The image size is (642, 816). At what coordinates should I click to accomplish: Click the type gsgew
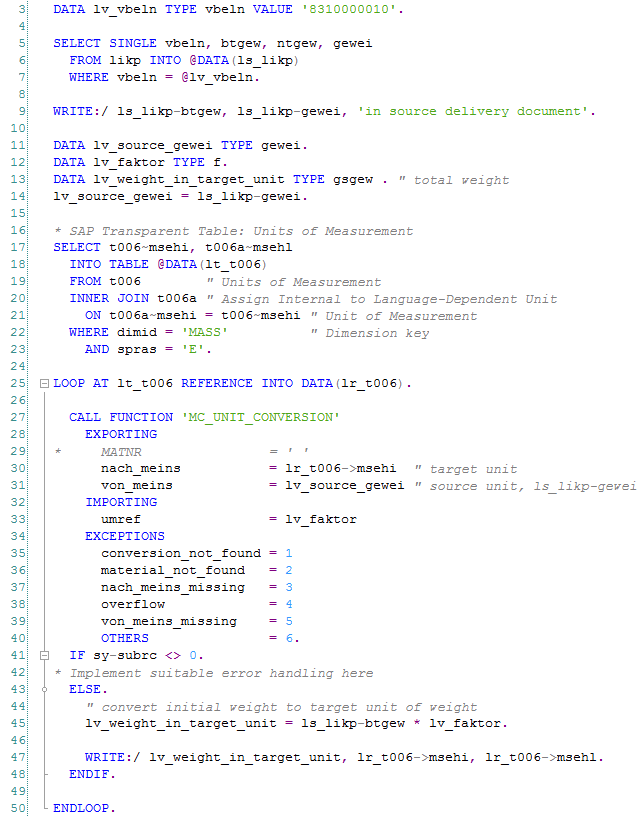[353, 180]
